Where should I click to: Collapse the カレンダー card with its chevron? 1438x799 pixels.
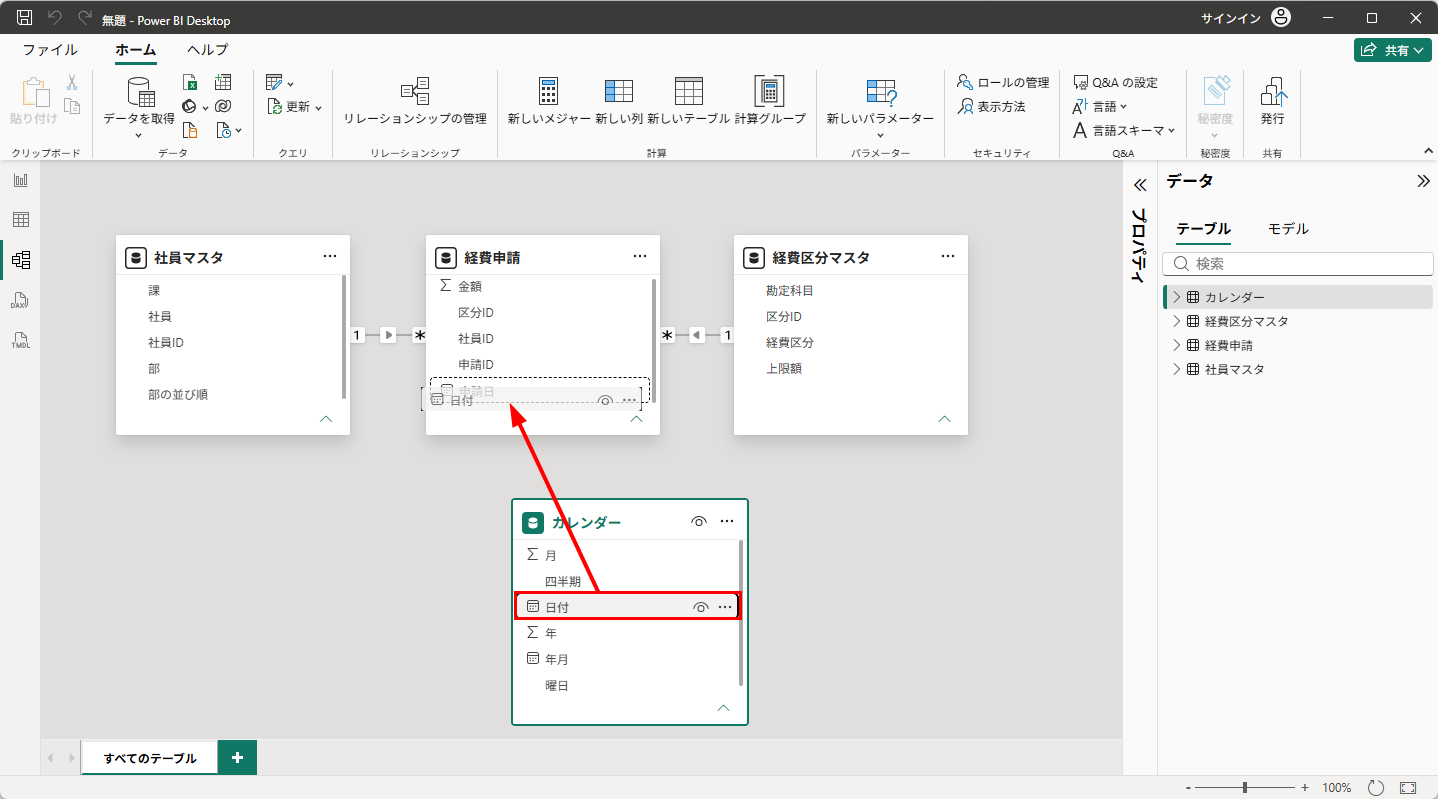coord(724,707)
